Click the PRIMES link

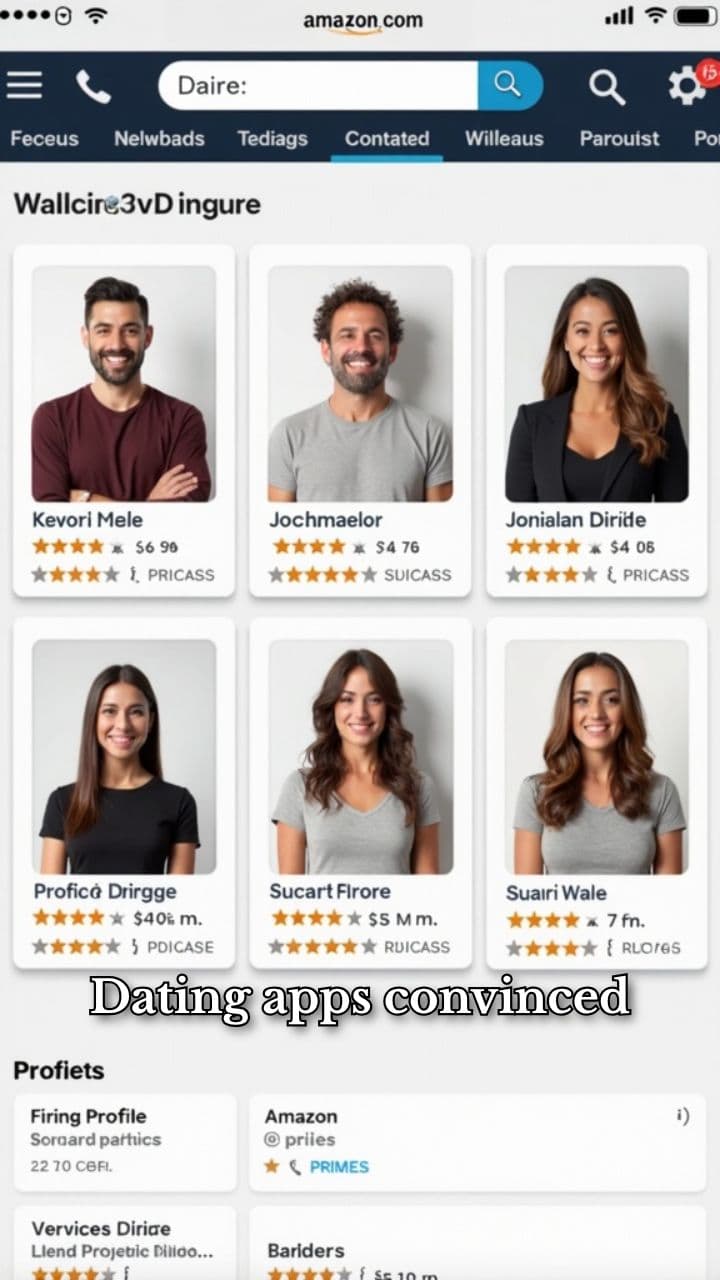pos(339,1167)
